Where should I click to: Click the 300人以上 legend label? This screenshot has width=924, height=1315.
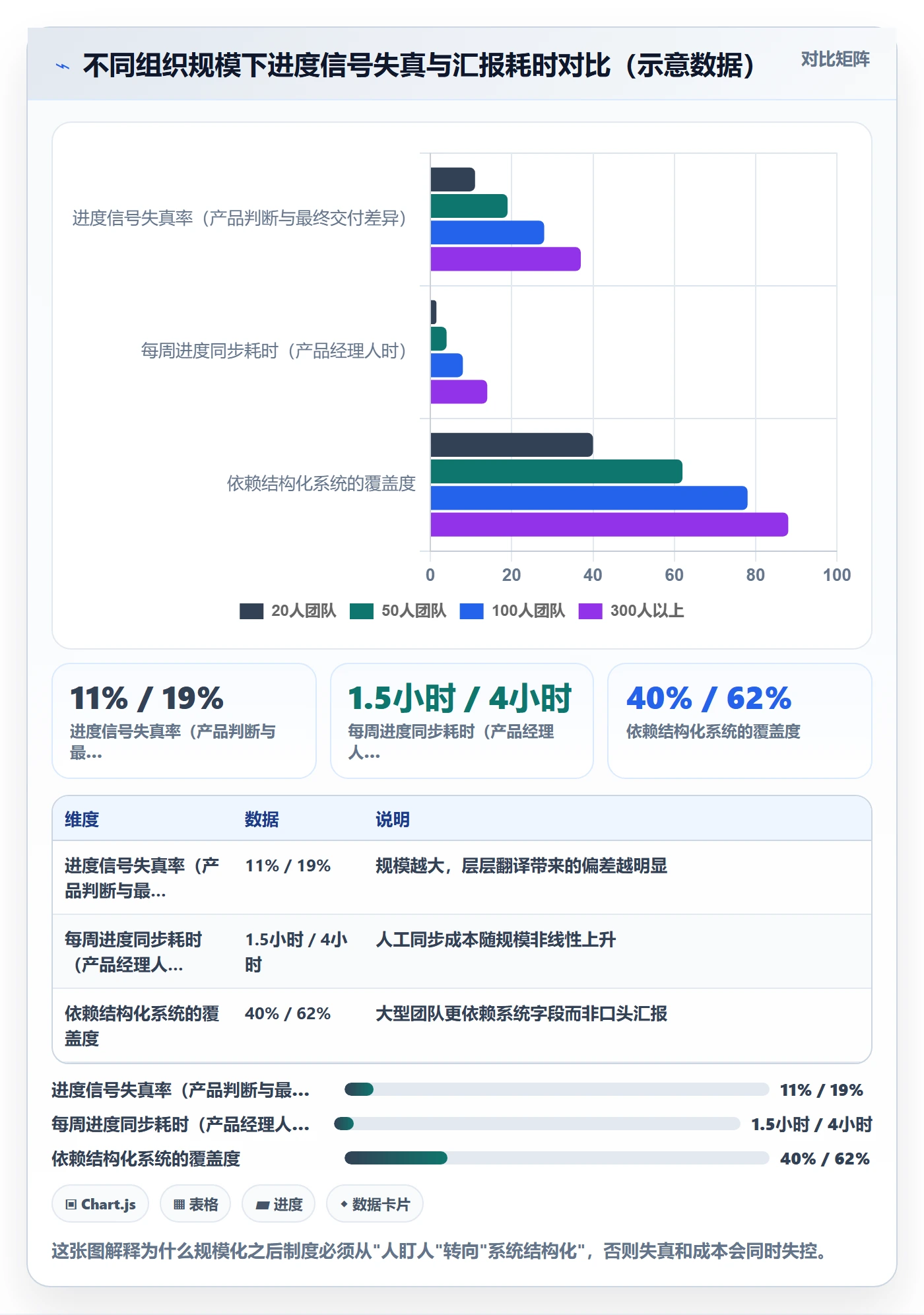(x=647, y=611)
